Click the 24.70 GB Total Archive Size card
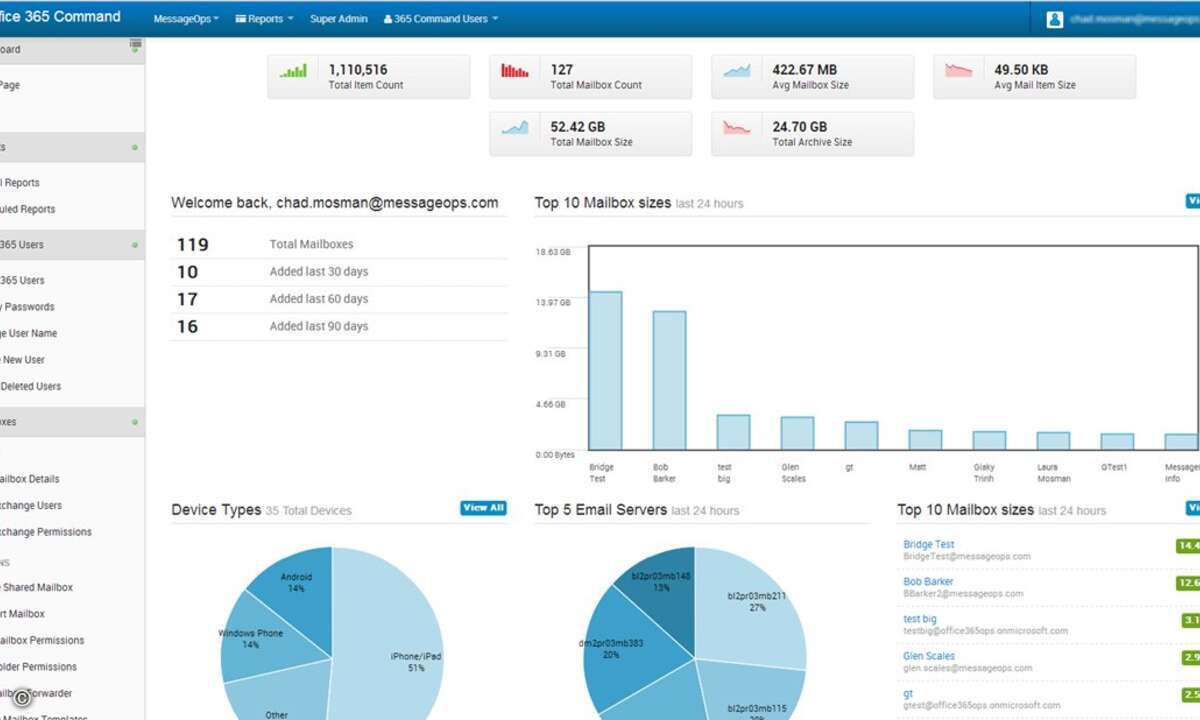This screenshot has width=1200, height=720. tap(812, 134)
